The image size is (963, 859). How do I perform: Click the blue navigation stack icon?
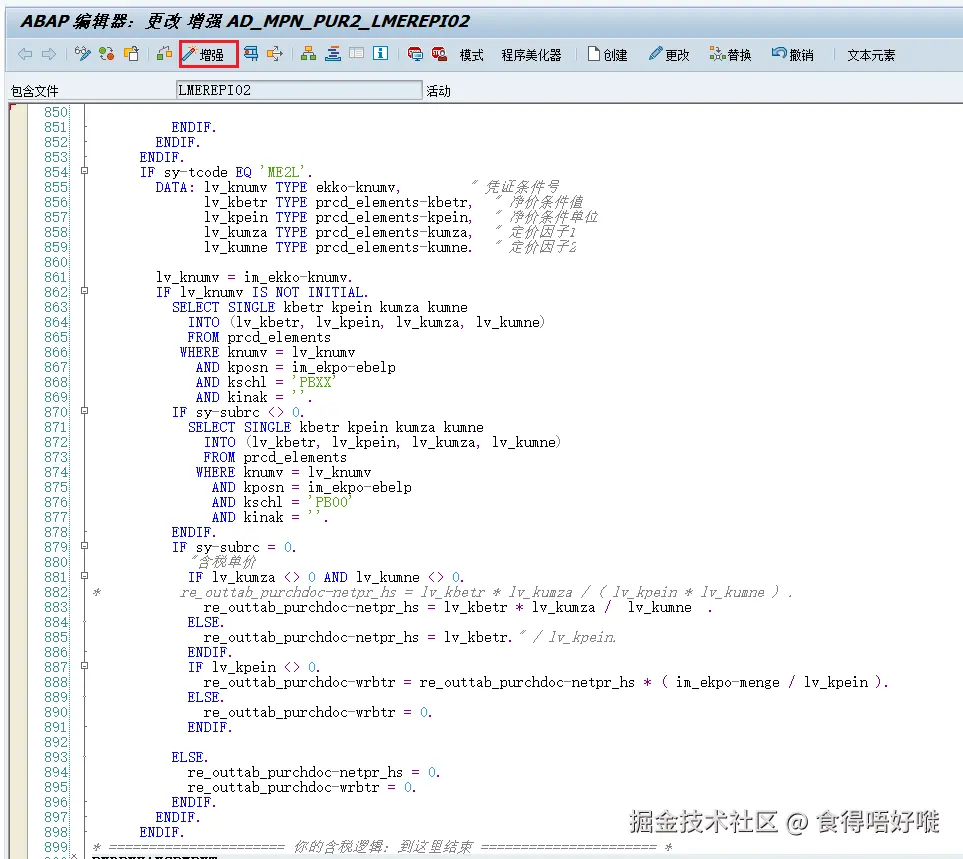click(333, 54)
